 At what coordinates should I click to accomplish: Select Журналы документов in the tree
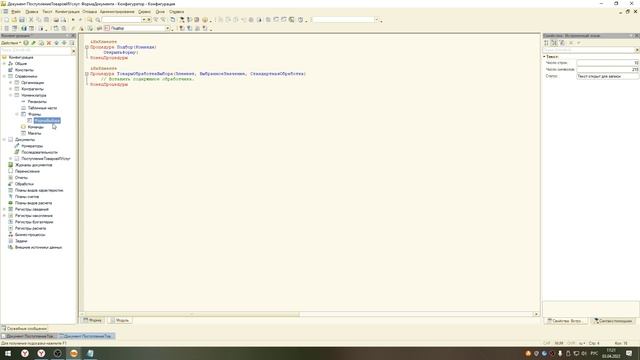click(33, 165)
